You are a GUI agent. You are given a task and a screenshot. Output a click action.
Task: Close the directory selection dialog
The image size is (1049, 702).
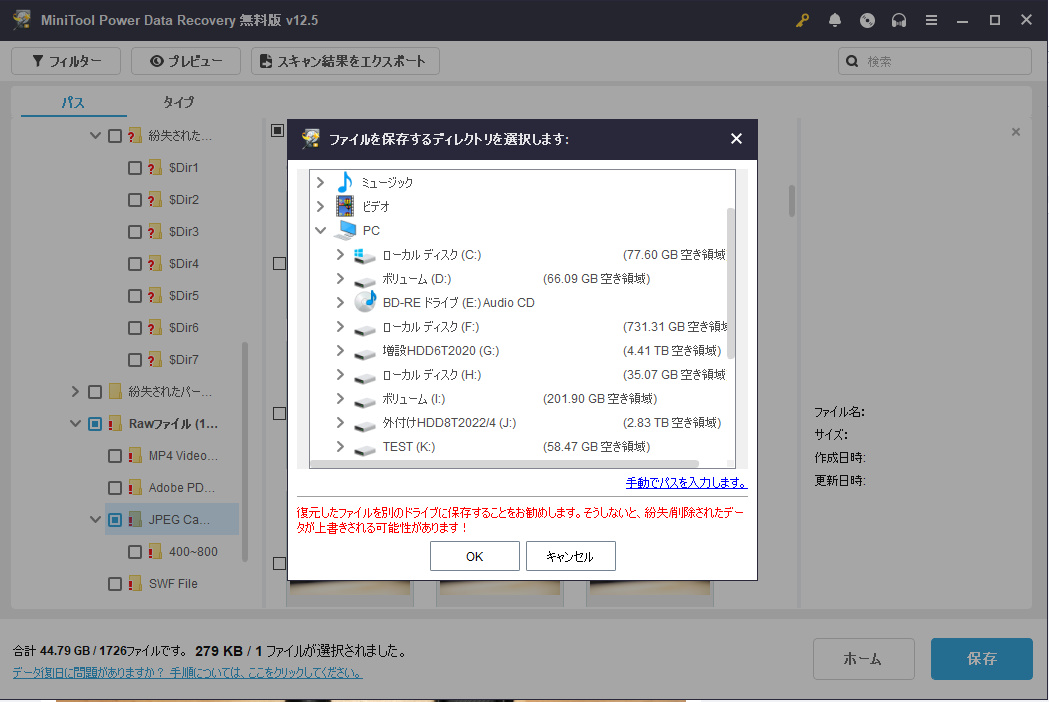click(736, 139)
